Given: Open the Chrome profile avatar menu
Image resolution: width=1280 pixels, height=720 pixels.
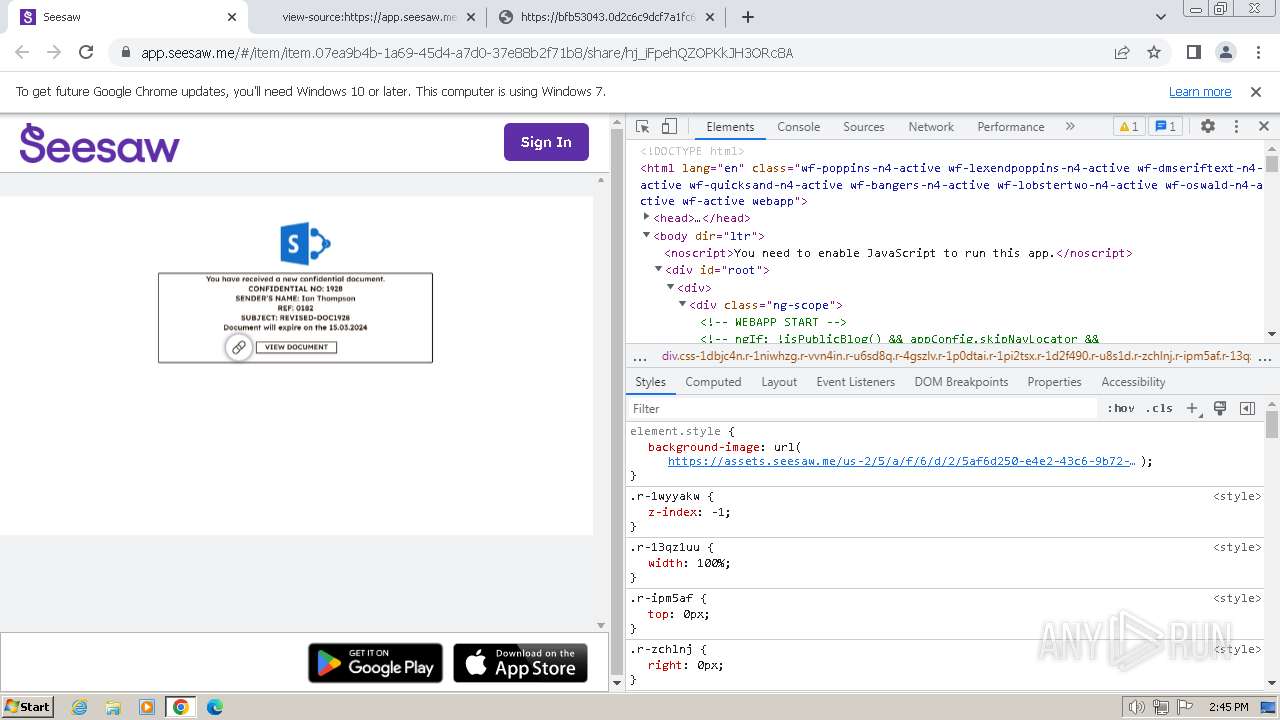Looking at the screenshot, I should 1225,52.
